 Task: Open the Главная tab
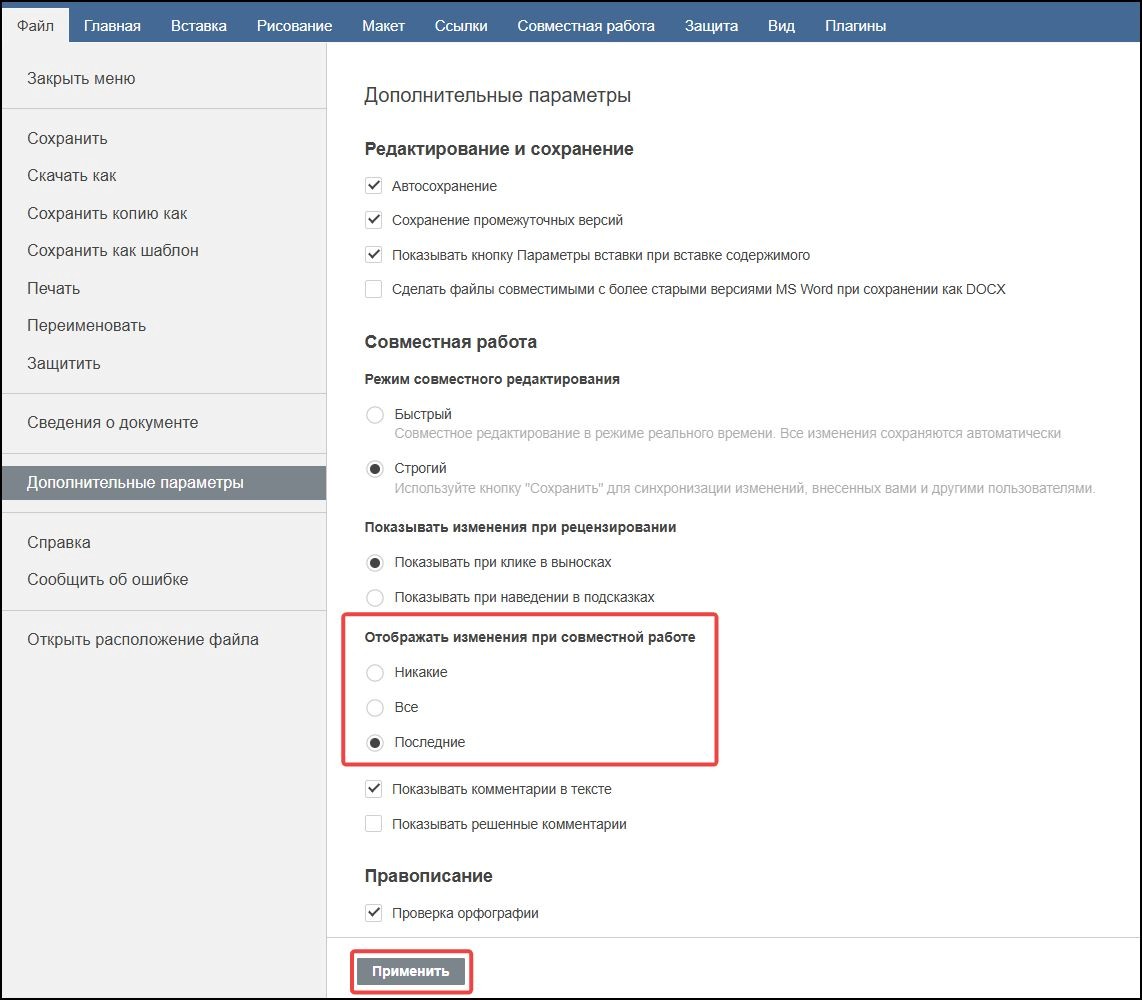pos(112,25)
